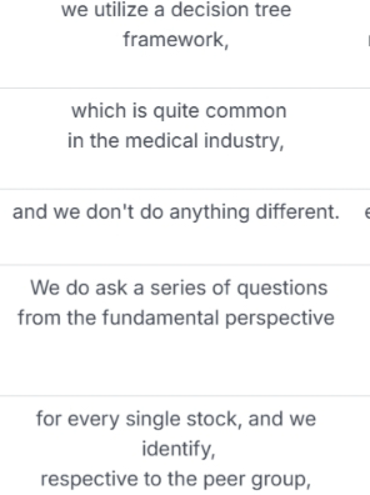This screenshot has height=495, width=370.
Task: Select 'from the fundamental perspective' line
Action: click(x=176, y=318)
